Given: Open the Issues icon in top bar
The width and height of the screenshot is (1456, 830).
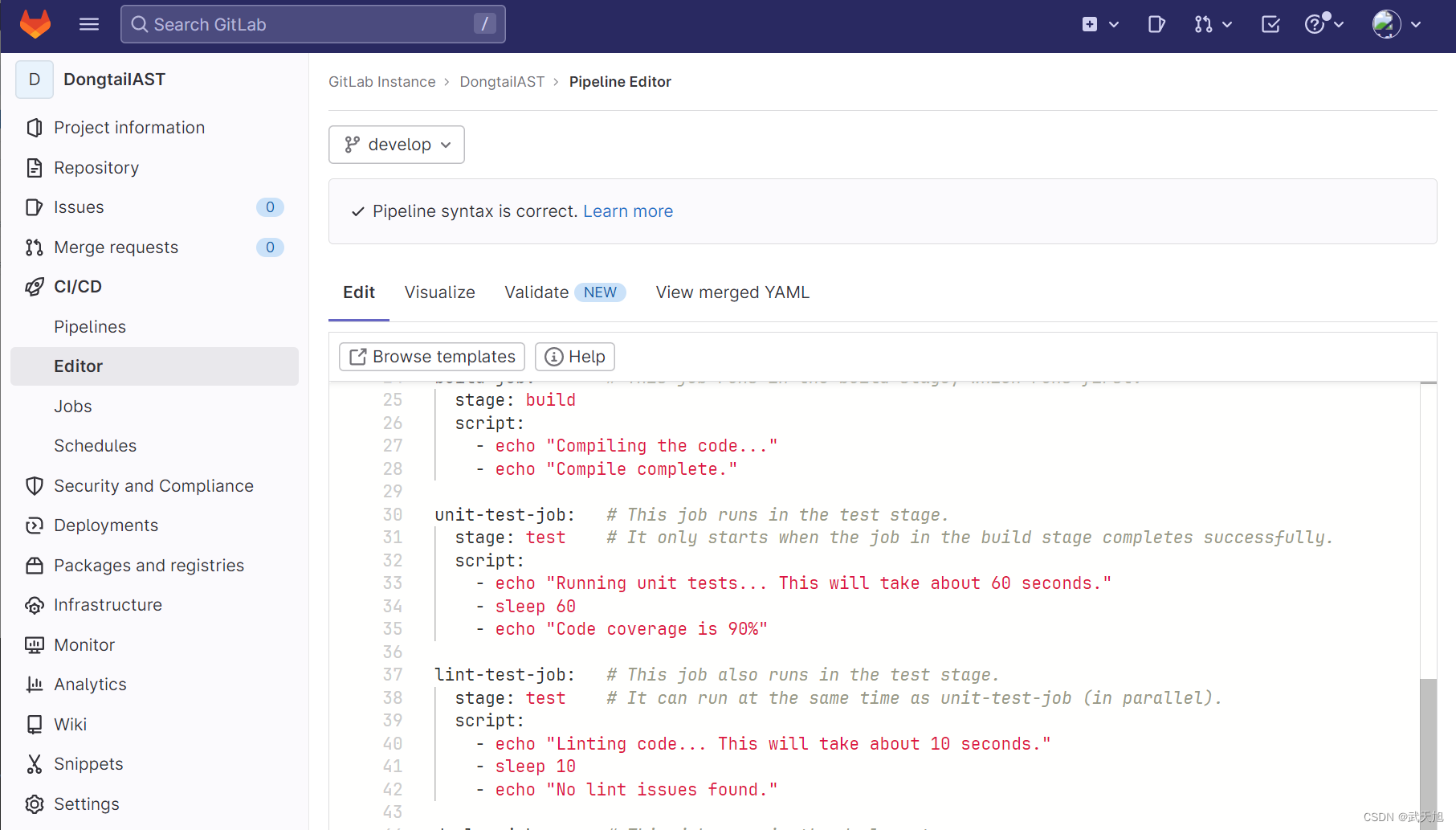Looking at the screenshot, I should (1156, 24).
